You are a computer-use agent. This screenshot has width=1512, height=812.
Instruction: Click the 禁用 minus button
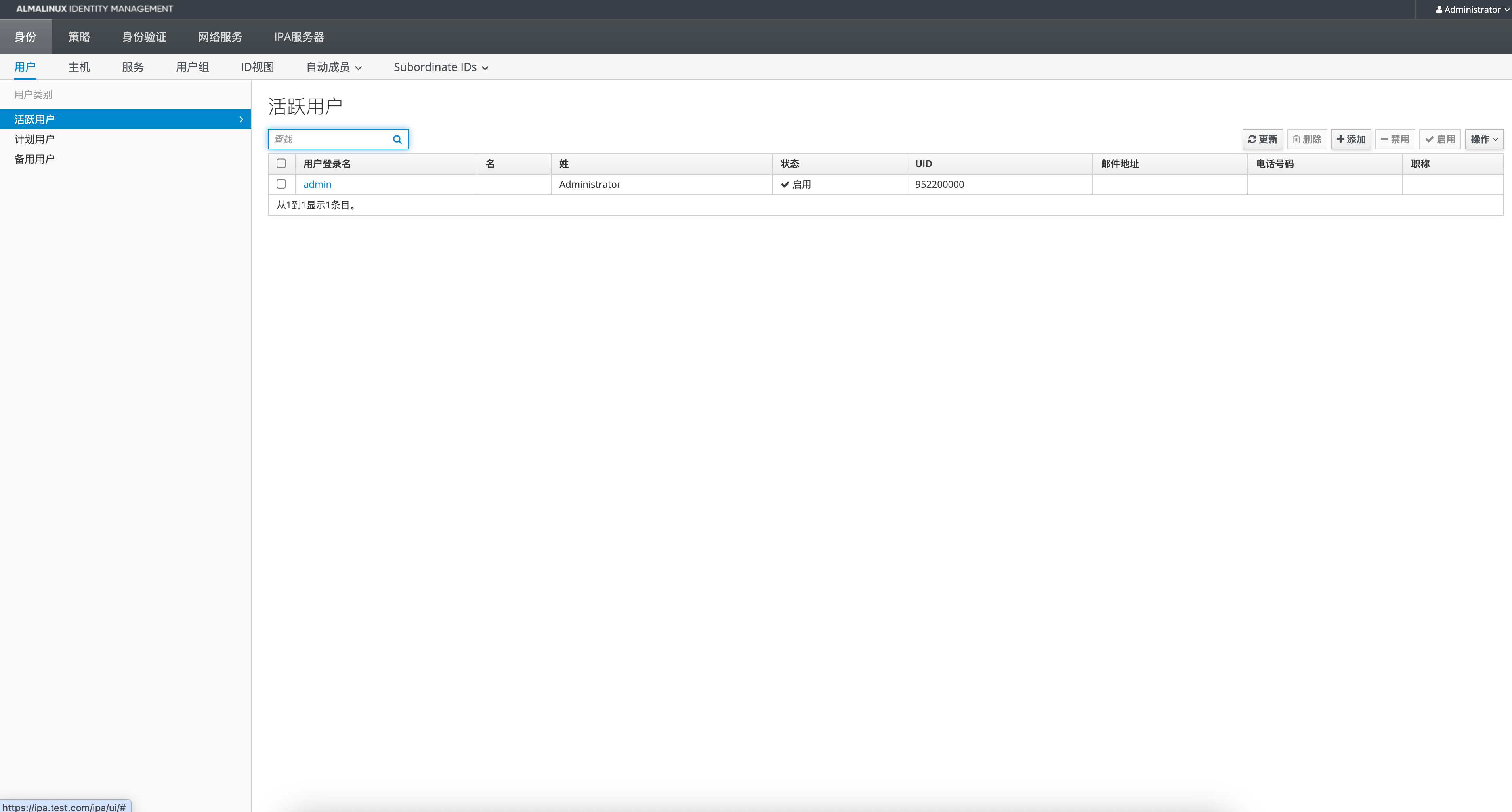pyautogui.click(x=1395, y=139)
